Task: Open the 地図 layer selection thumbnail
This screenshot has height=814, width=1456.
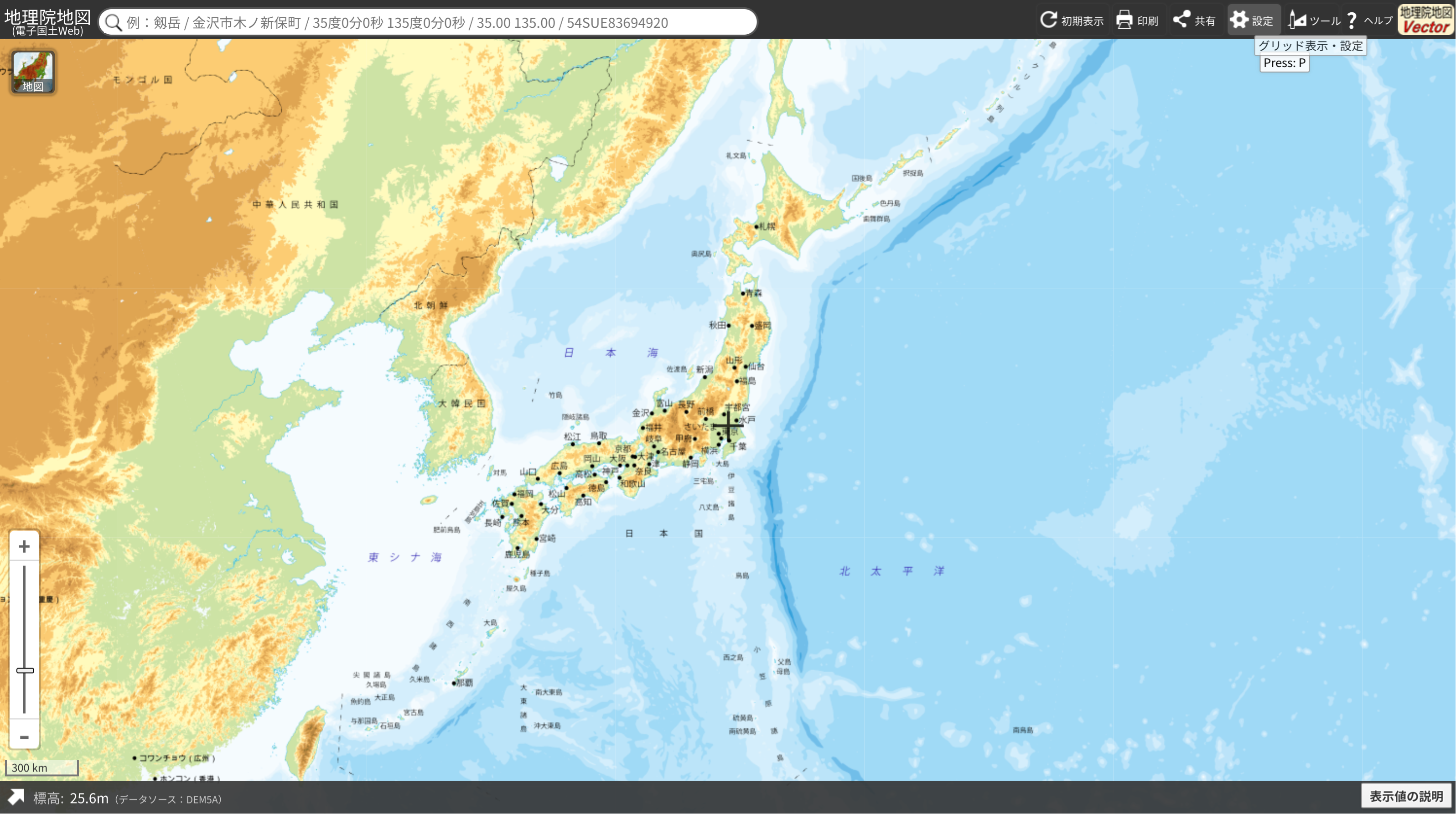Action: point(33,72)
